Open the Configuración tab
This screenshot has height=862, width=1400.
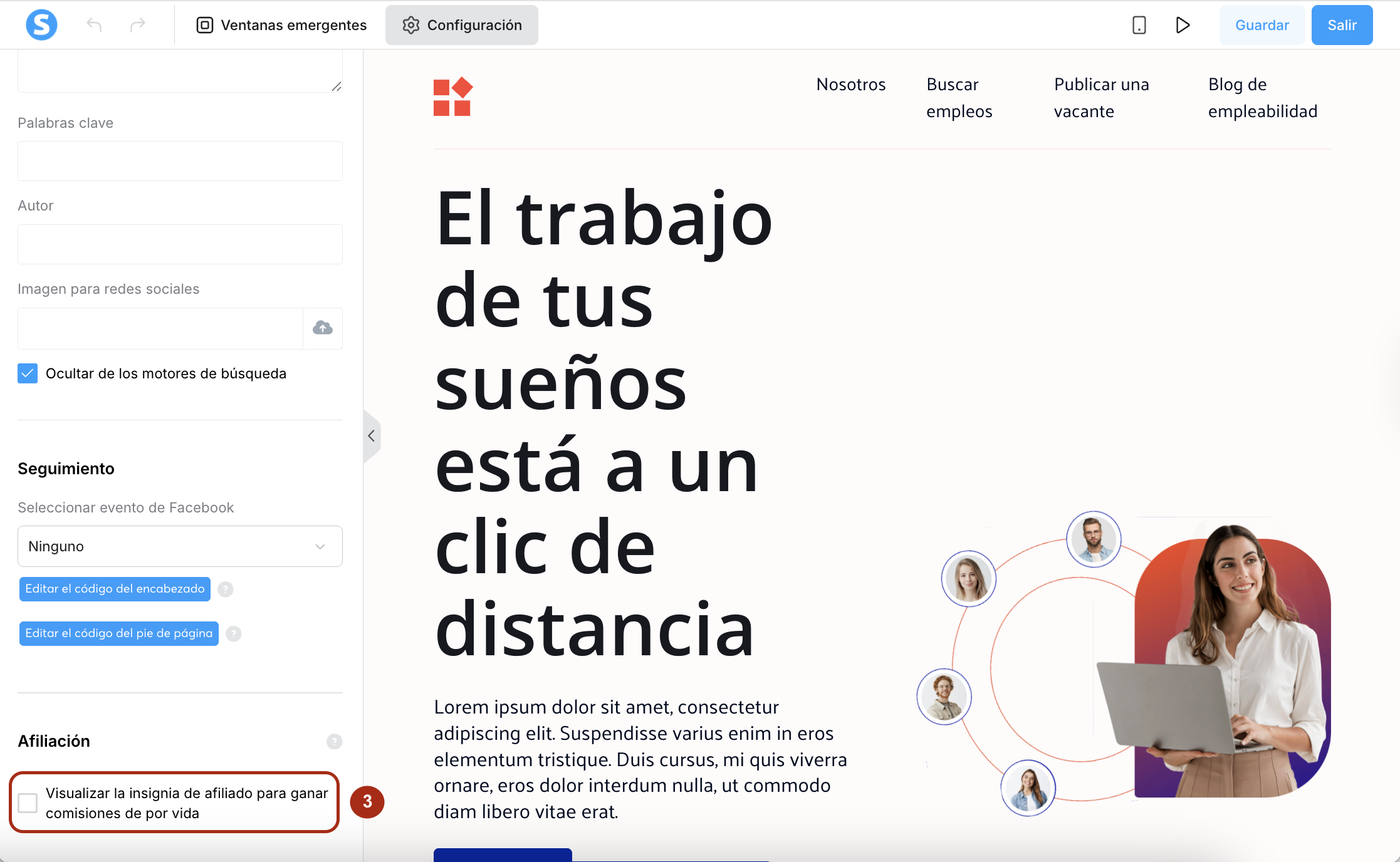(x=462, y=25)
